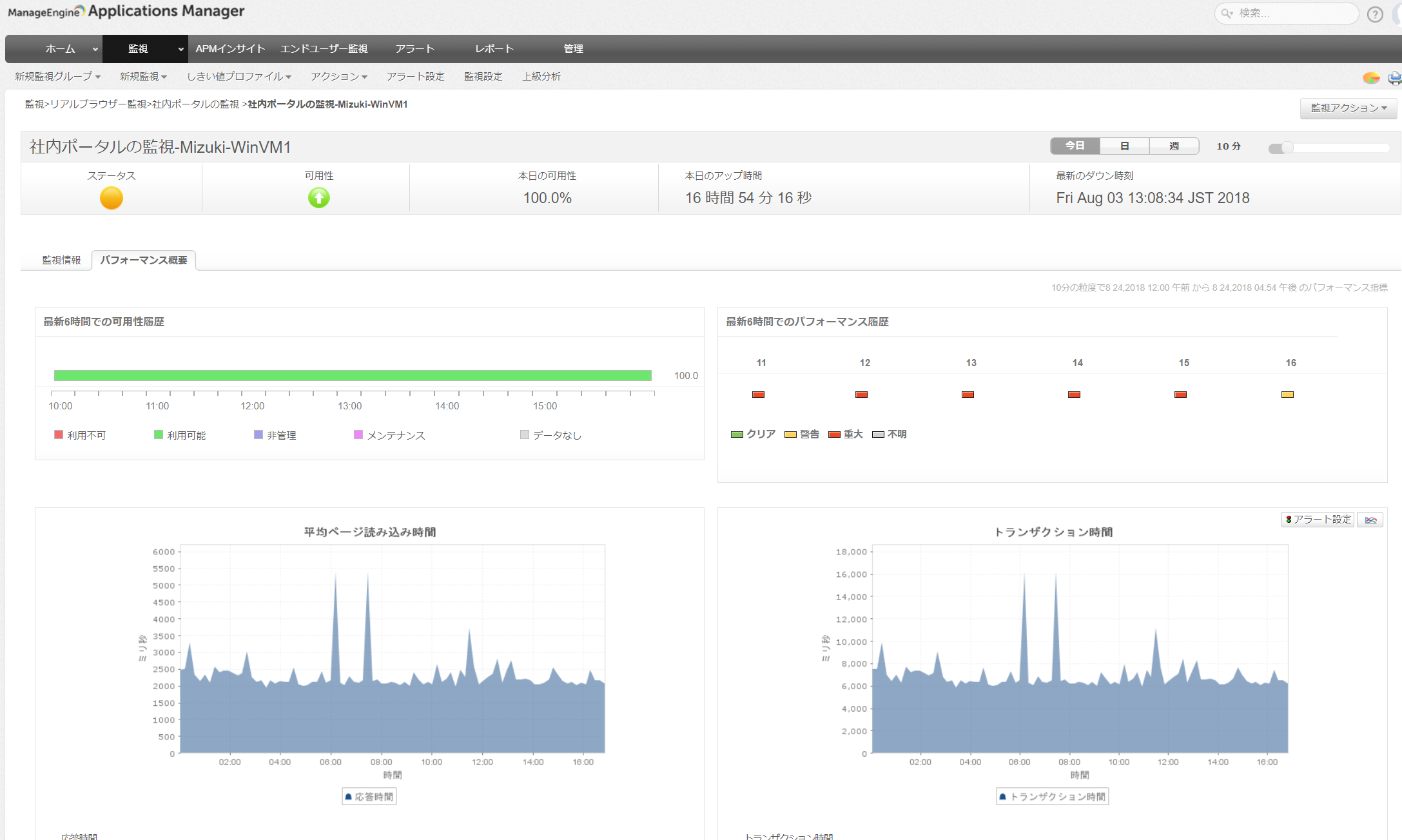
Task: Click the red performance marker under hour 13
Action: 968,395
